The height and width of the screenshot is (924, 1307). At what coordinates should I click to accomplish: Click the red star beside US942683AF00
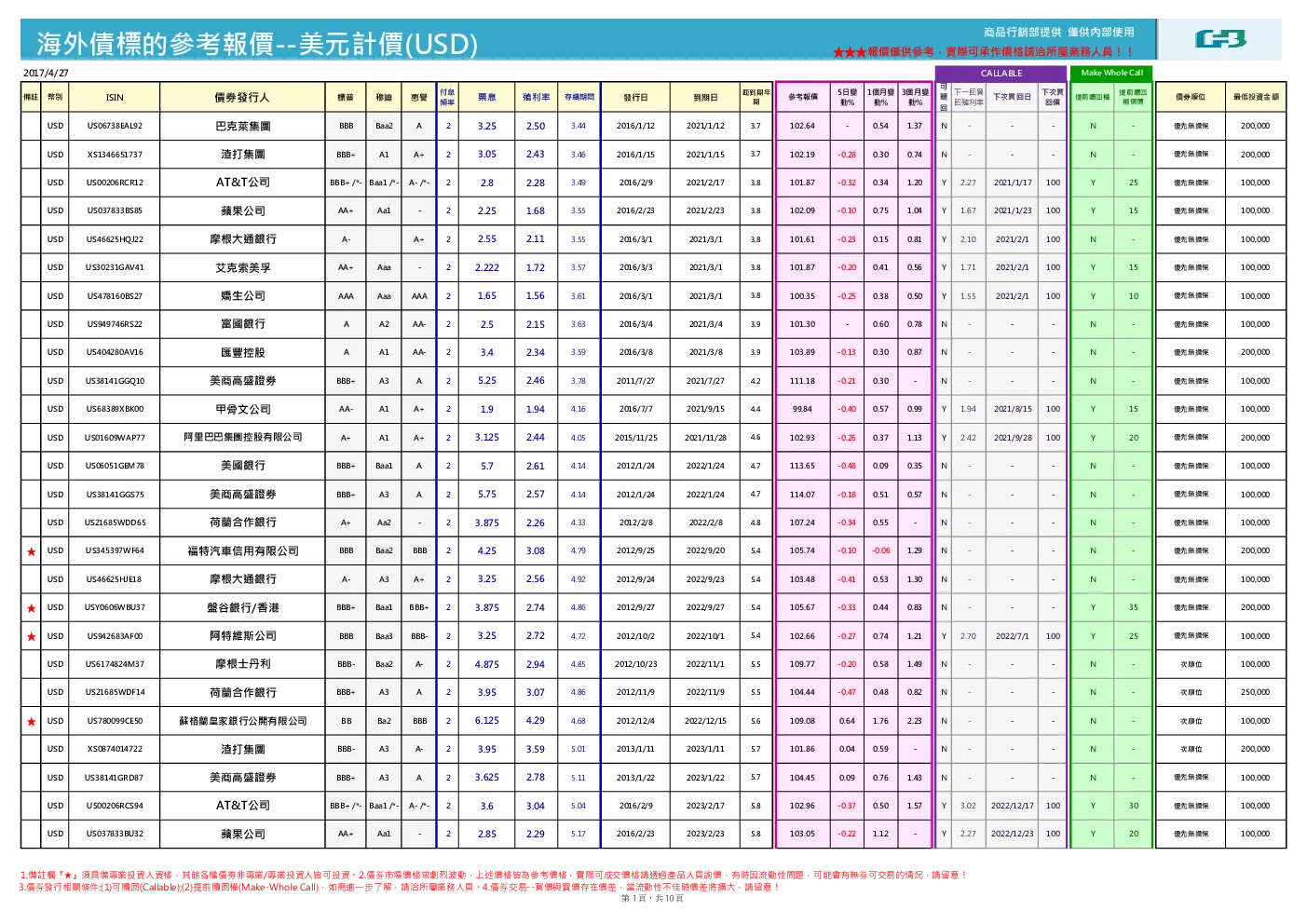[31, 637]
